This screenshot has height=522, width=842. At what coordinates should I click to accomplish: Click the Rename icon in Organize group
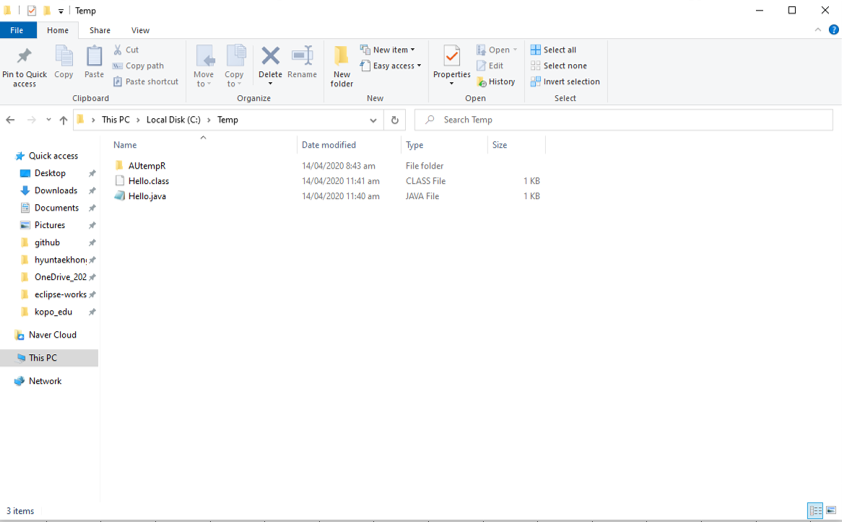302,64
